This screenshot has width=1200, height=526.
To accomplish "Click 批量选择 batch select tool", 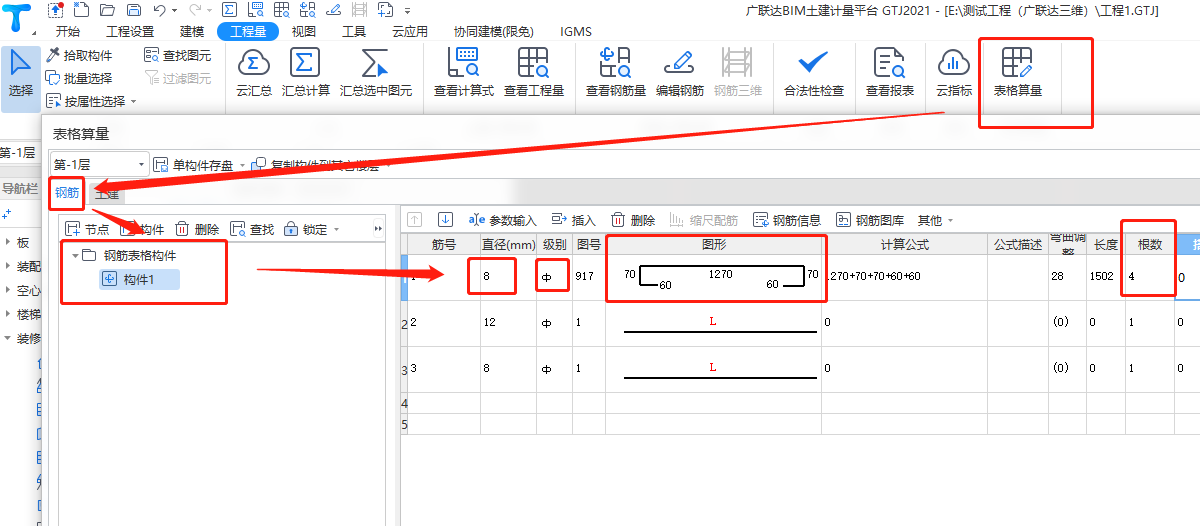I will [79, 78].
